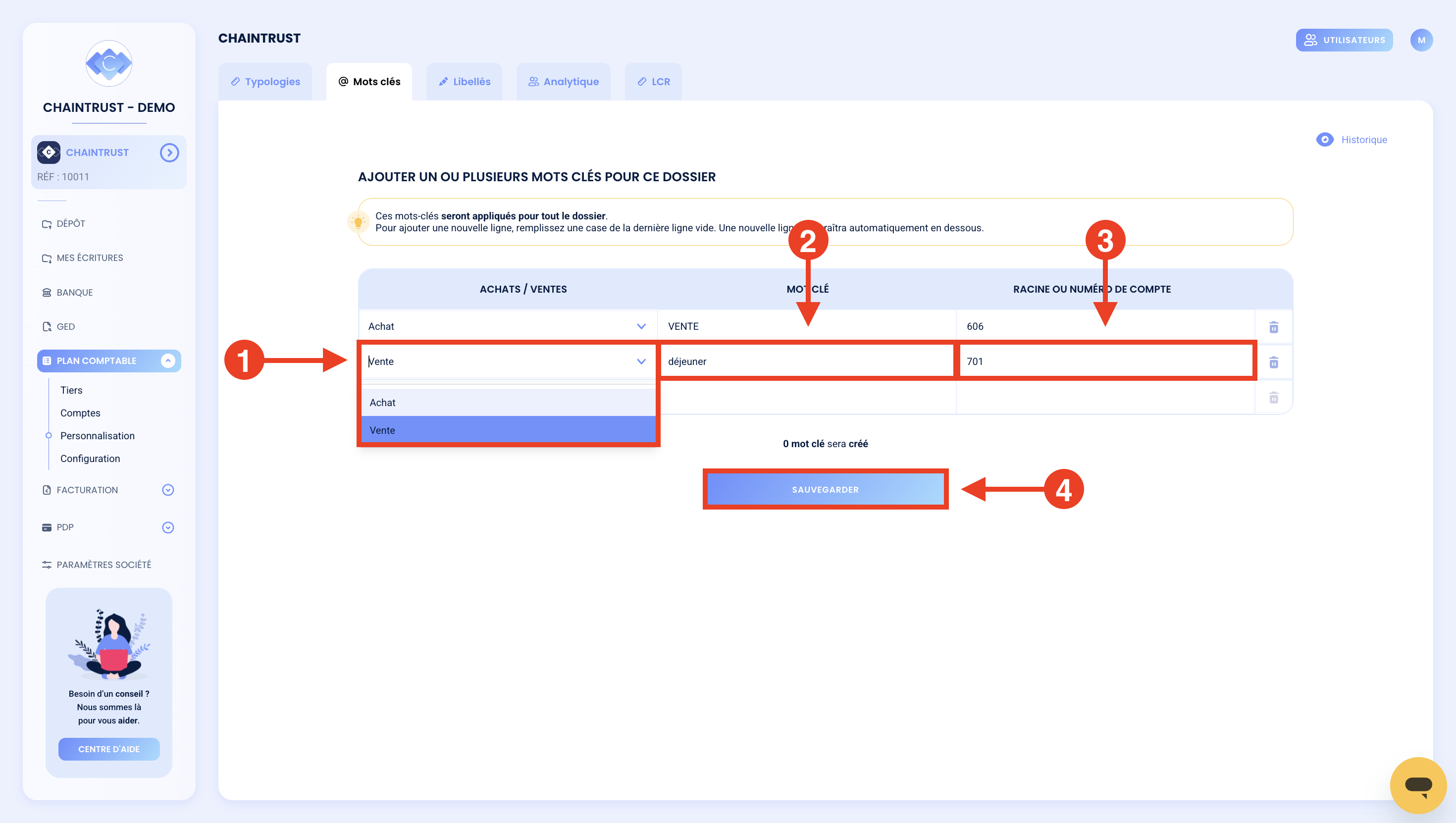Click the '0 mot clé sera créé' text
1456x823 pixels.
tap(825, 444)
